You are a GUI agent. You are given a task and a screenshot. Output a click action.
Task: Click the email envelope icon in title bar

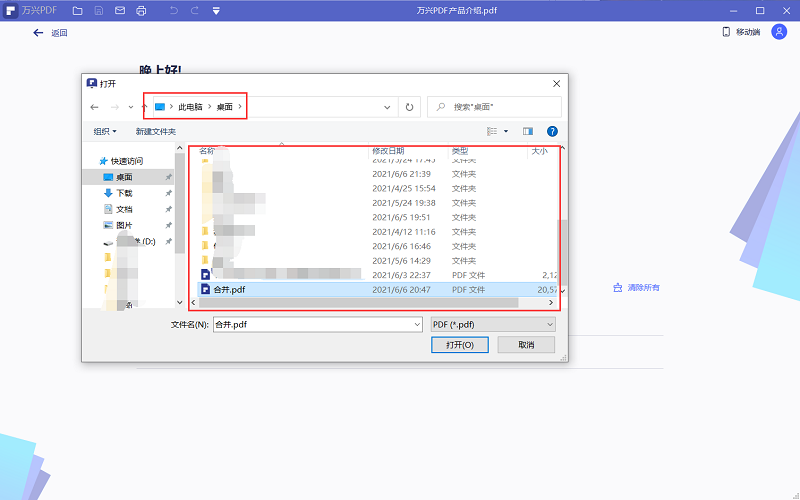coord(120,10)
